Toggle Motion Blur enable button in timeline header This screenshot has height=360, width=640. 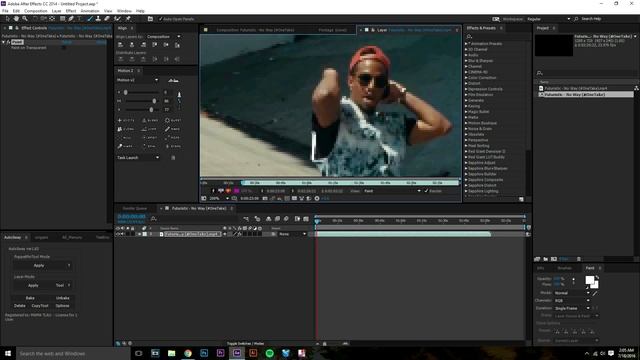[286, 219]
